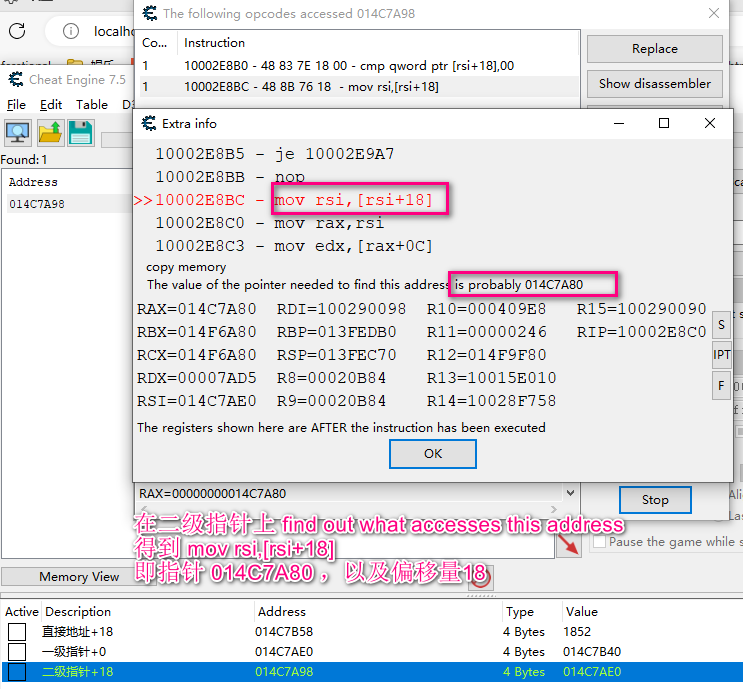The height and width of the screenshot is (689, 743).
Task: Click the 10002E8C3 mov edx,[rax+0C] line
Action: tap(294, 246)
